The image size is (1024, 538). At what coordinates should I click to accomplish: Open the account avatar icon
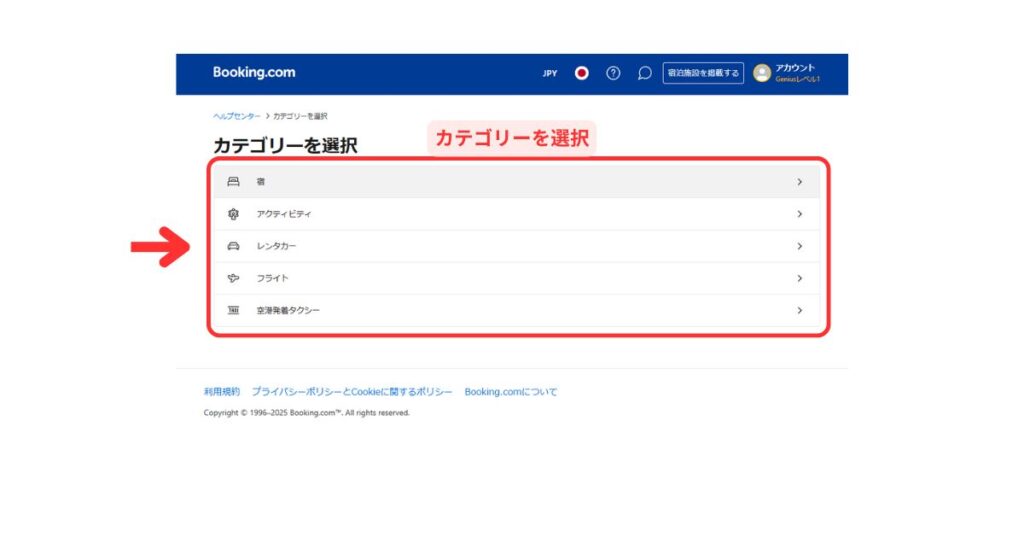click(x=761, y=73)
